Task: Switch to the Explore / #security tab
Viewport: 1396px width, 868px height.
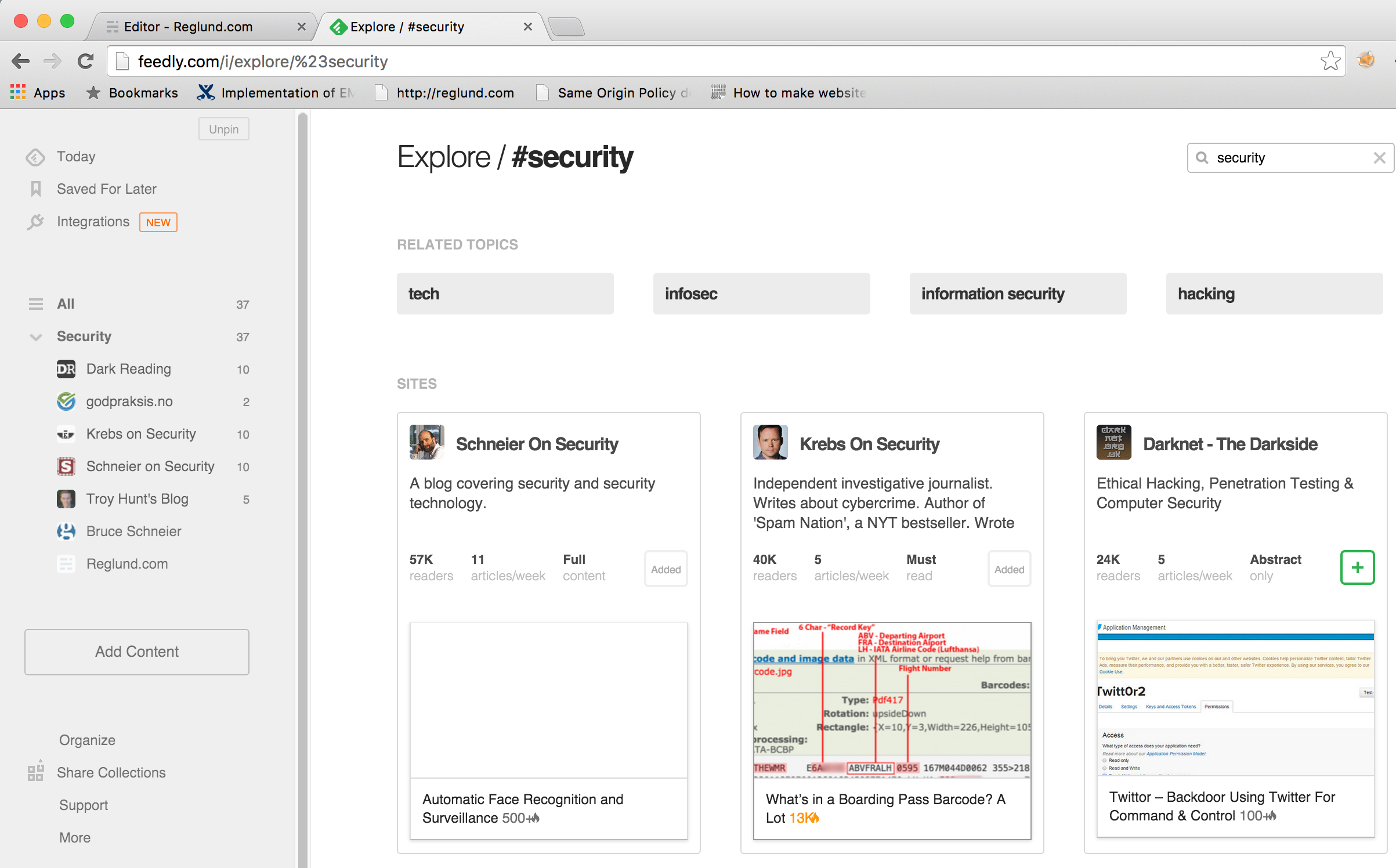Action: (x=407, y=27)
